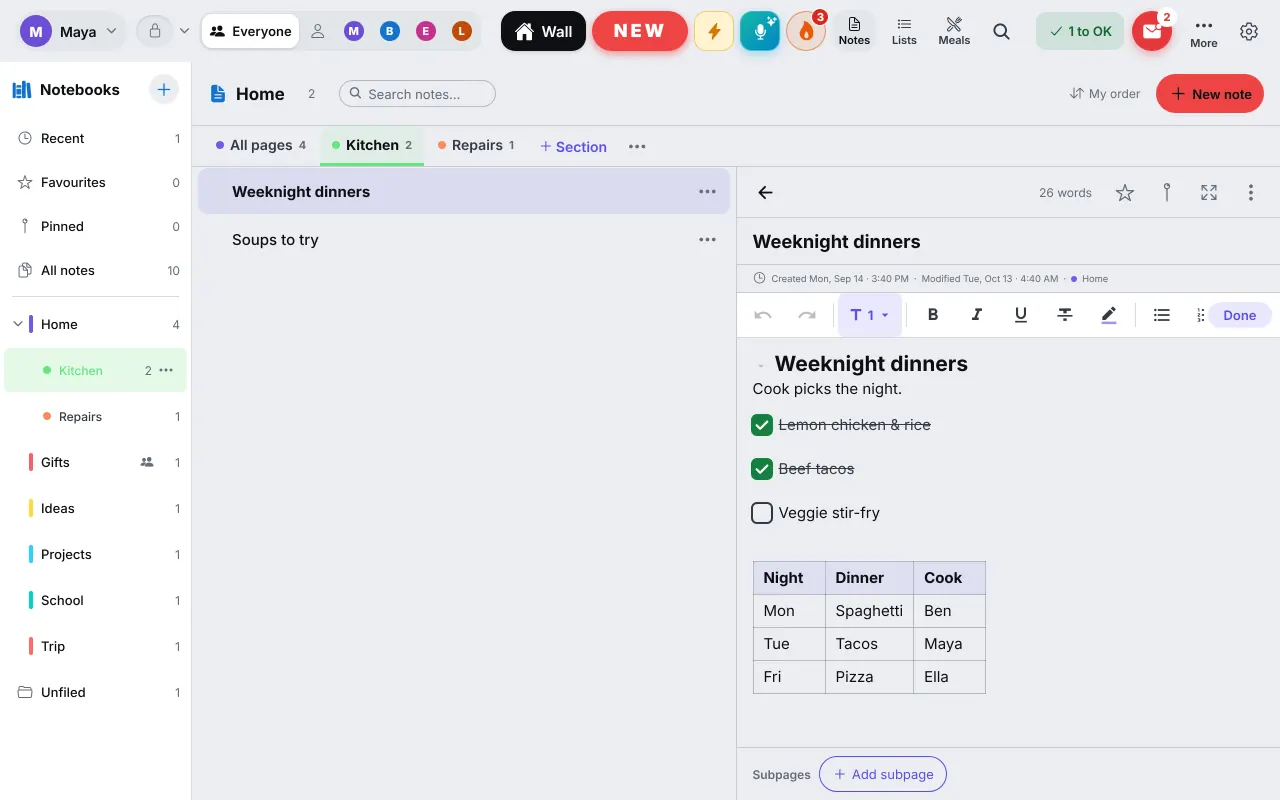Uncheck the Lemon chicken & rice checkbox
The height and width of the screenshot is (800, 1280).
pyautogui.click(x=762, y=425)
